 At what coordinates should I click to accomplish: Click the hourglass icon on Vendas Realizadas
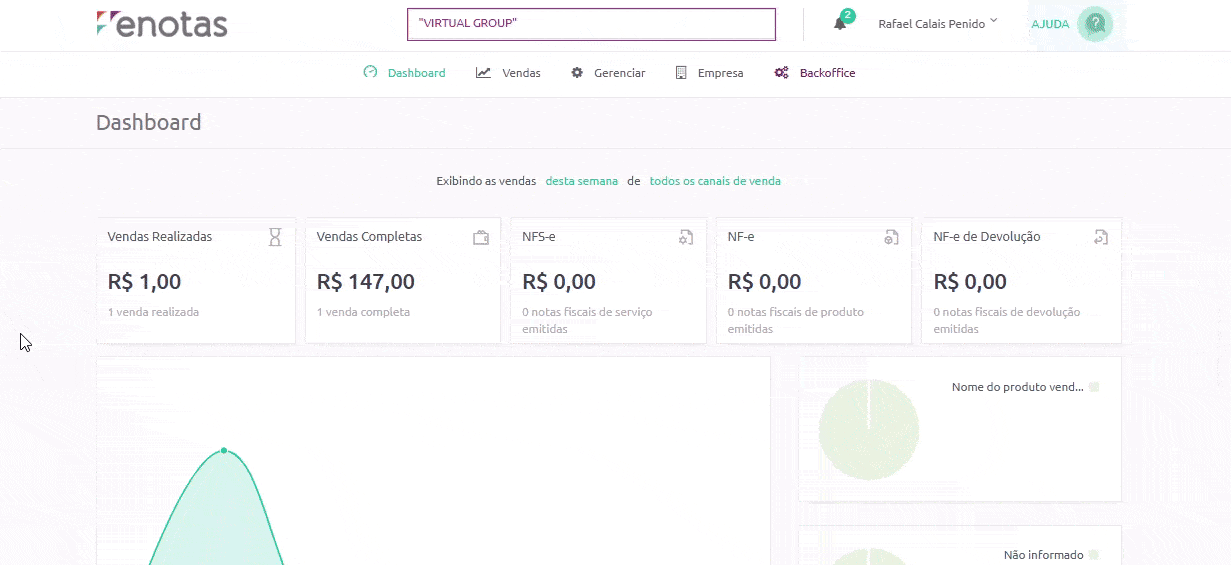pyautogui.click(x=275, y=237)
